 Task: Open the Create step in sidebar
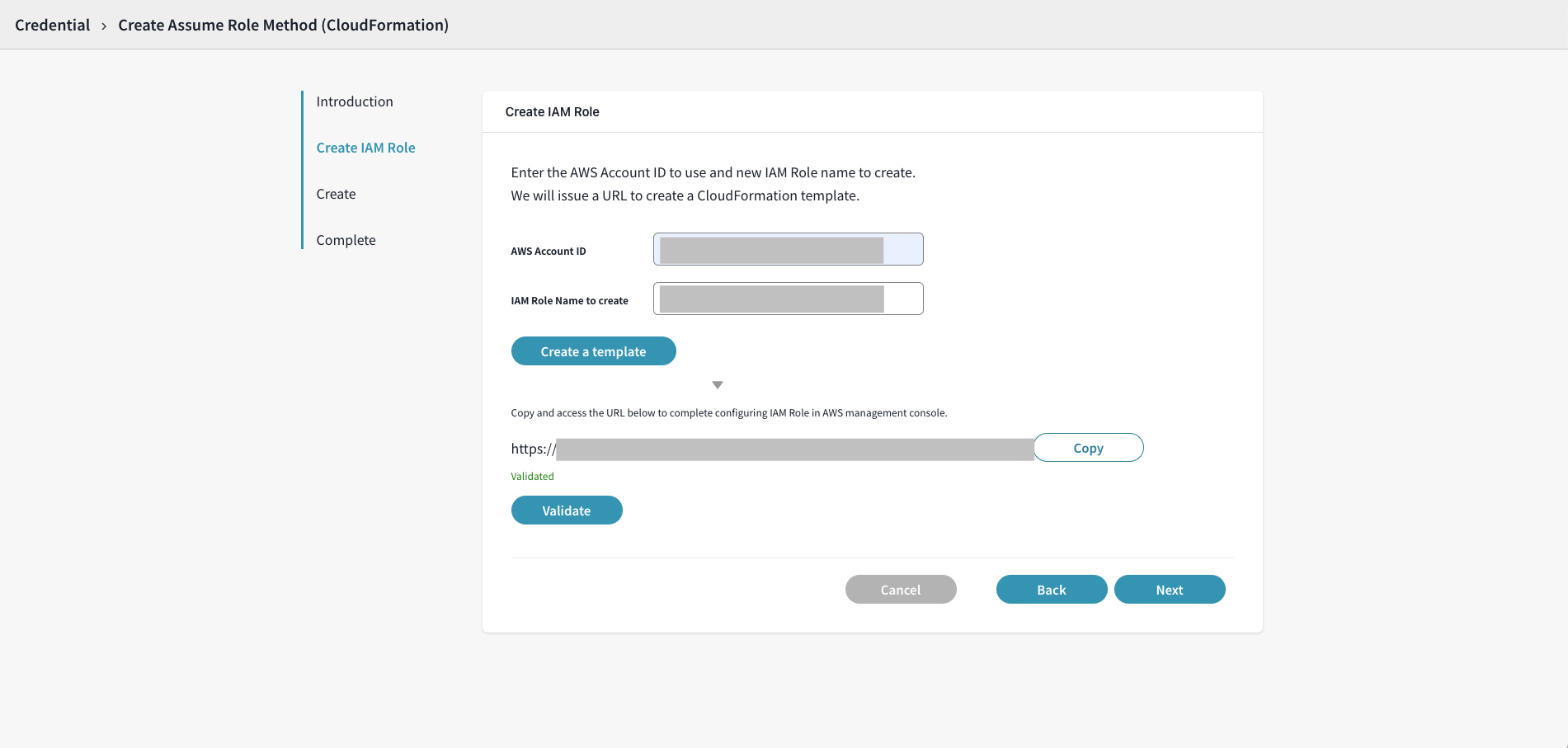coord(336,194)
